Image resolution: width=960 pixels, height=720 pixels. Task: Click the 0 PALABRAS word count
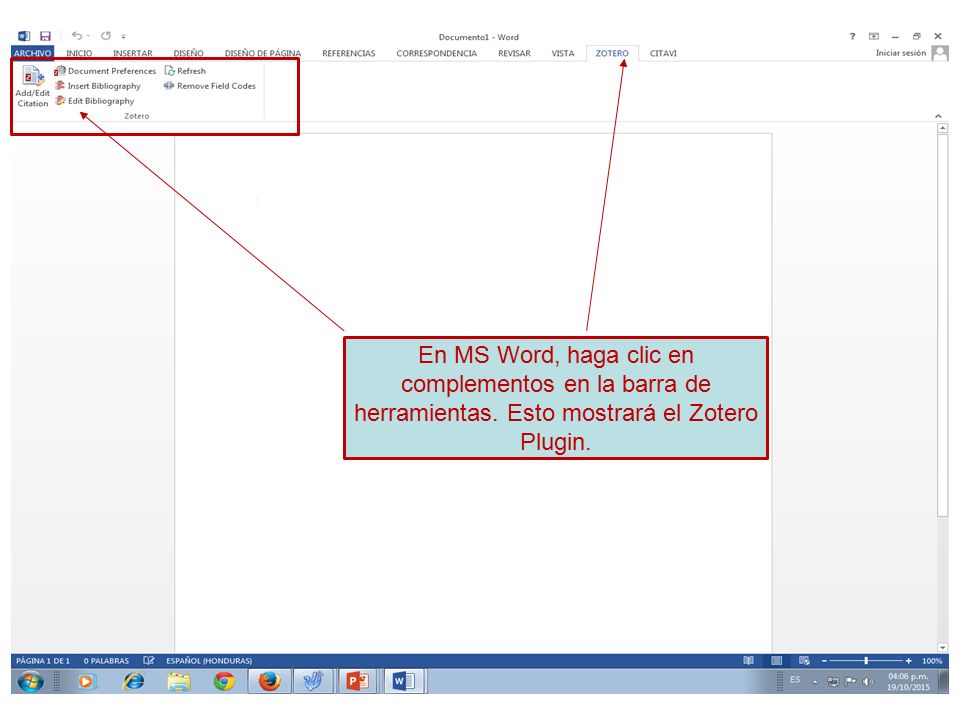107,661
